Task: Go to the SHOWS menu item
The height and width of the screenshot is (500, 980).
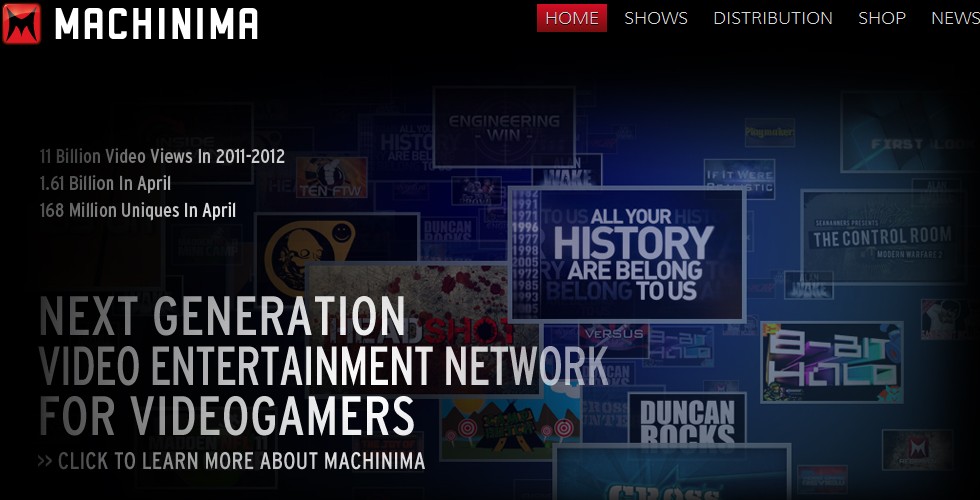Action: (656, 18)
